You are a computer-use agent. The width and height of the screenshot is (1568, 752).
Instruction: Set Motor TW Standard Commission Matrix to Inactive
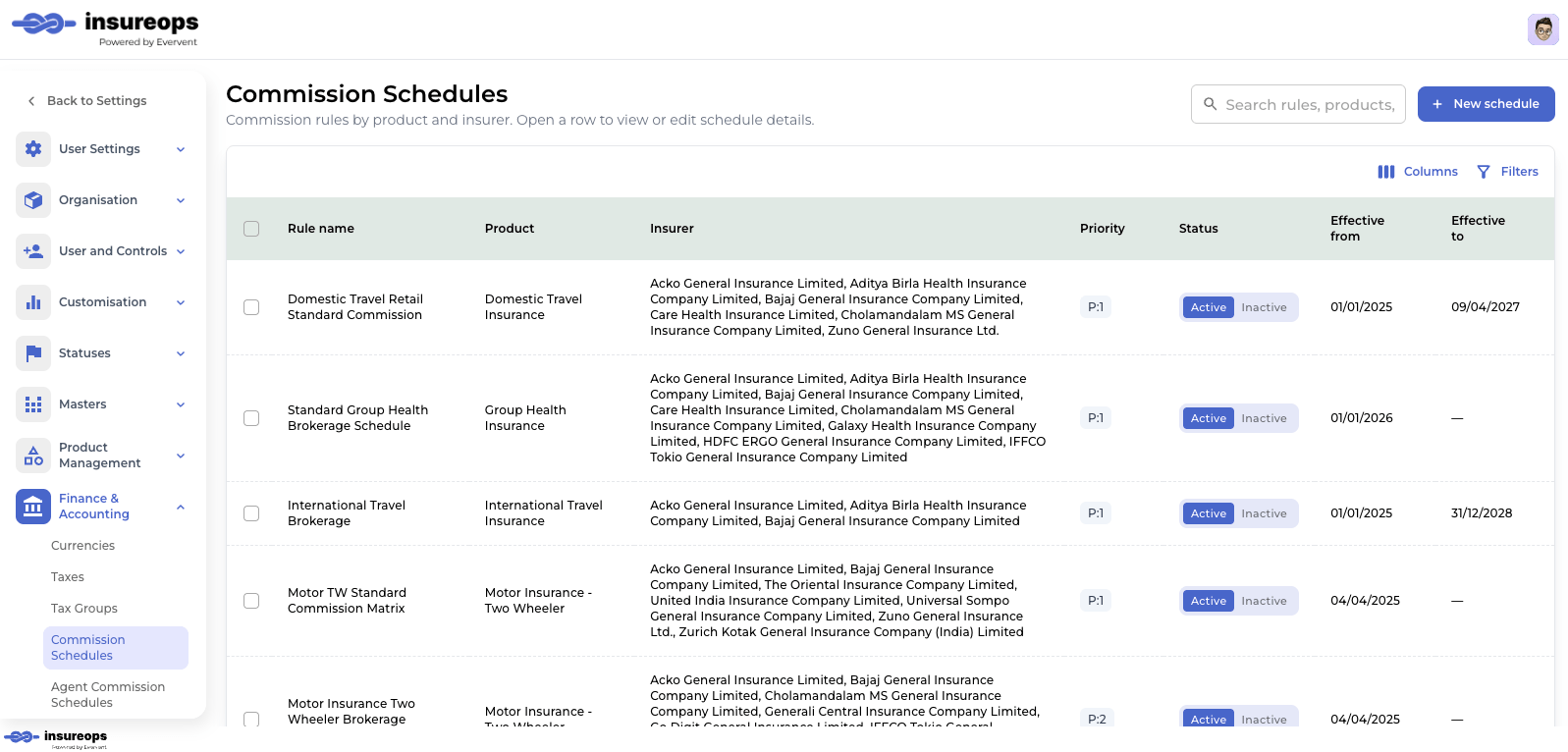(x=1264, y=601)
